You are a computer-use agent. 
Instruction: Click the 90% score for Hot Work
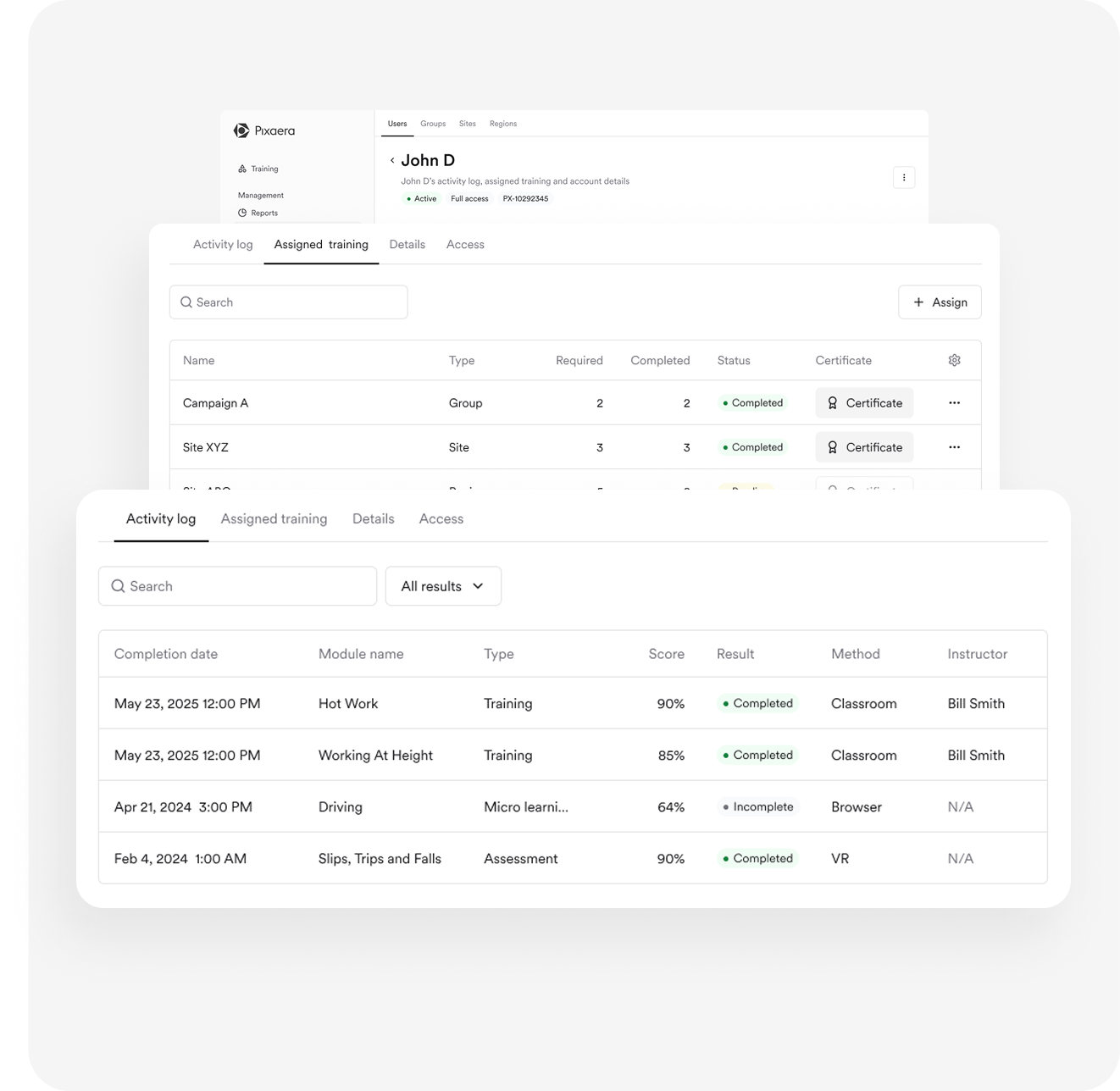coord(670,703)
